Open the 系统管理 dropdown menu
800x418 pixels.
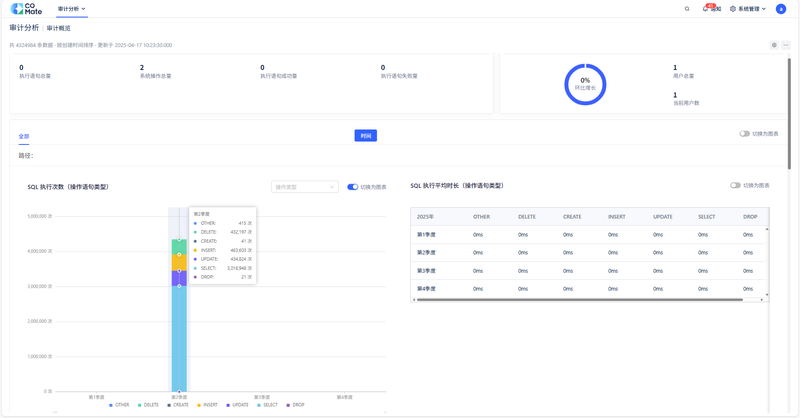pyautogui.click(x=748, y=9)
